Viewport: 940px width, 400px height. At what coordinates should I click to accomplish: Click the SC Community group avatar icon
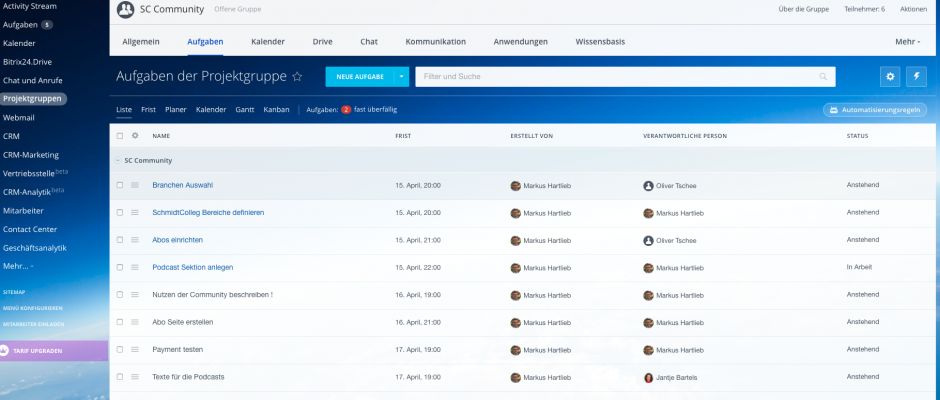click(x=125, y=10)
